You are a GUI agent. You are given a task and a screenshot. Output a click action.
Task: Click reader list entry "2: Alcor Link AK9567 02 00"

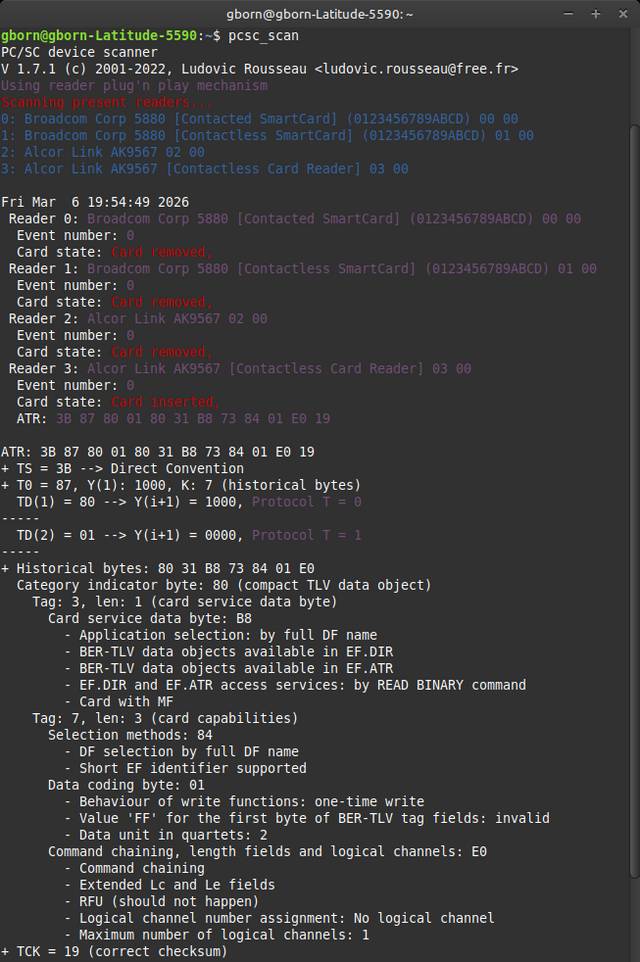pos(103,152)
